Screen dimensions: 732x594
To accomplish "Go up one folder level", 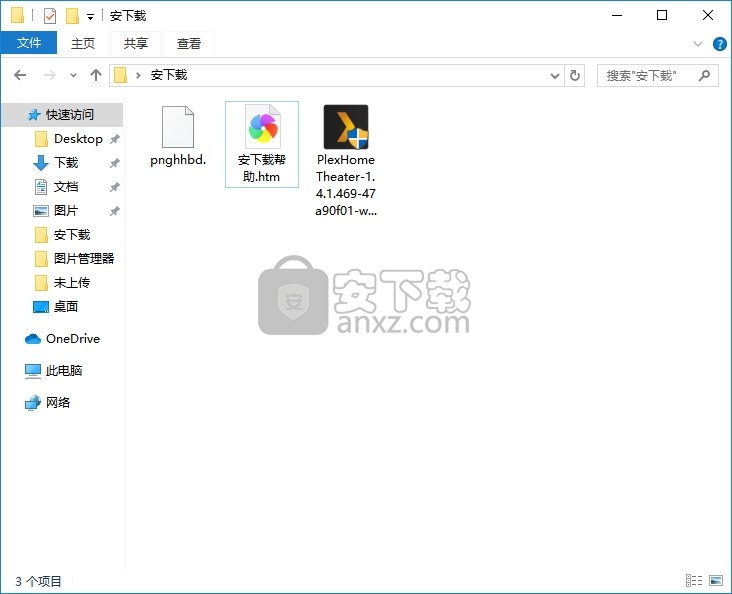I will pos(96,75).
